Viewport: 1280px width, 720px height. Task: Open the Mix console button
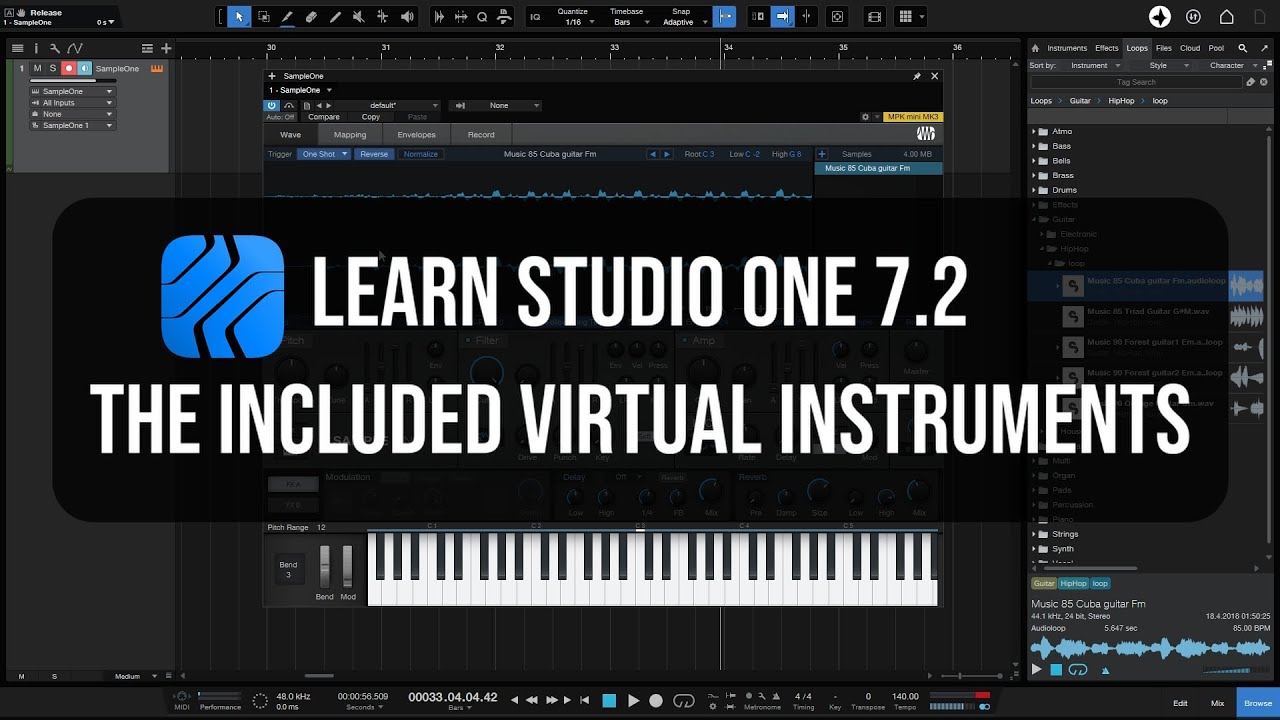1217,703
